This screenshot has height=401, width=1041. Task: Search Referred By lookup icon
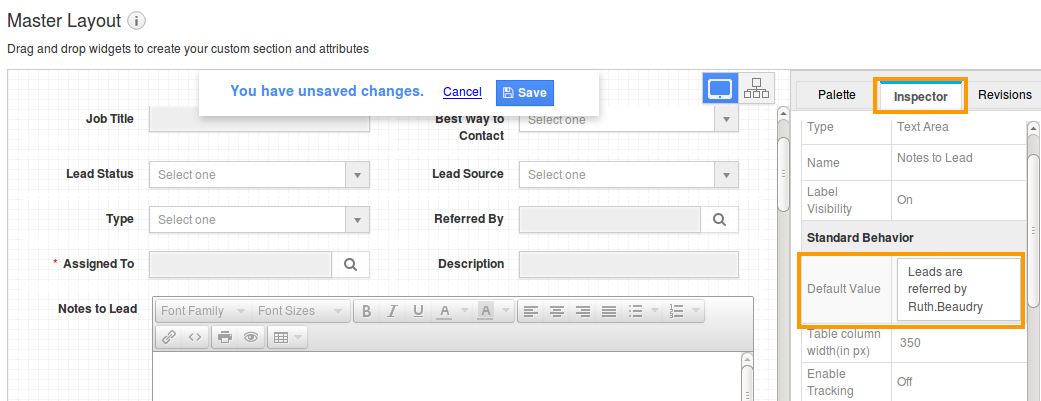[720, 219]
